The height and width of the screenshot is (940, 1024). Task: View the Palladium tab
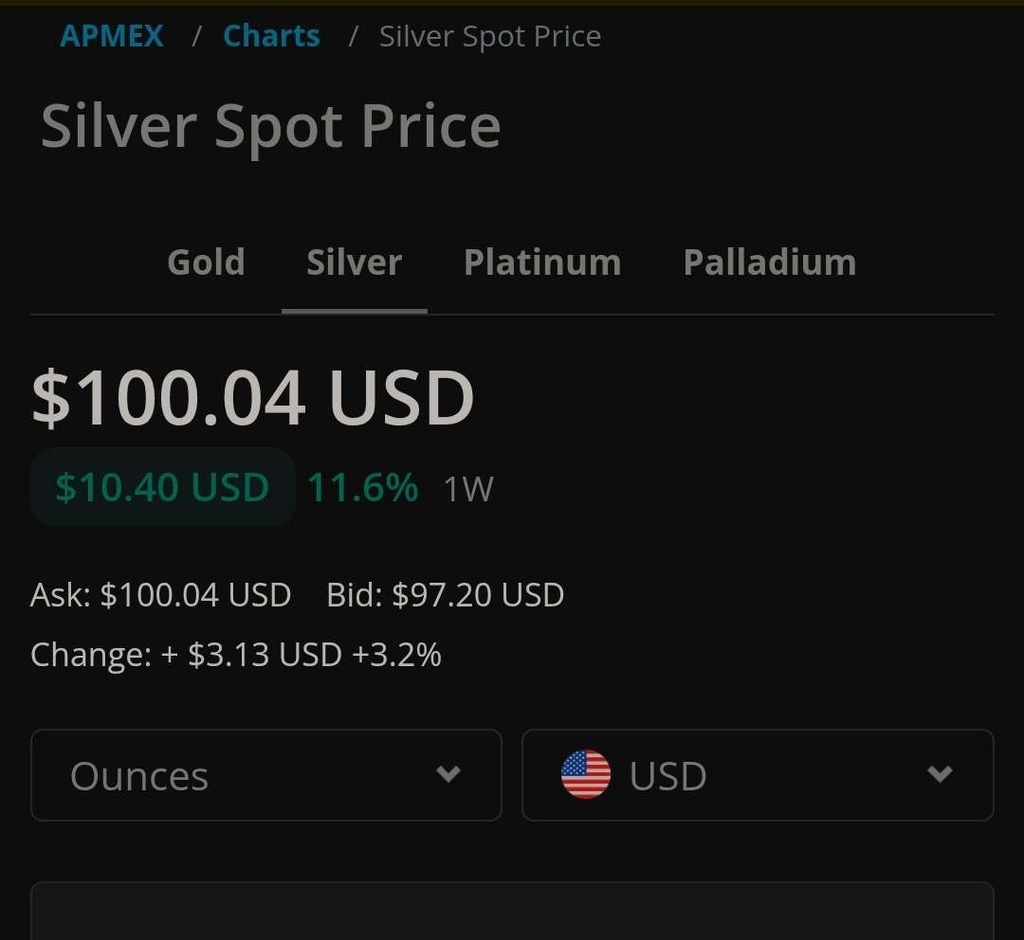click(x=769, y=262)
